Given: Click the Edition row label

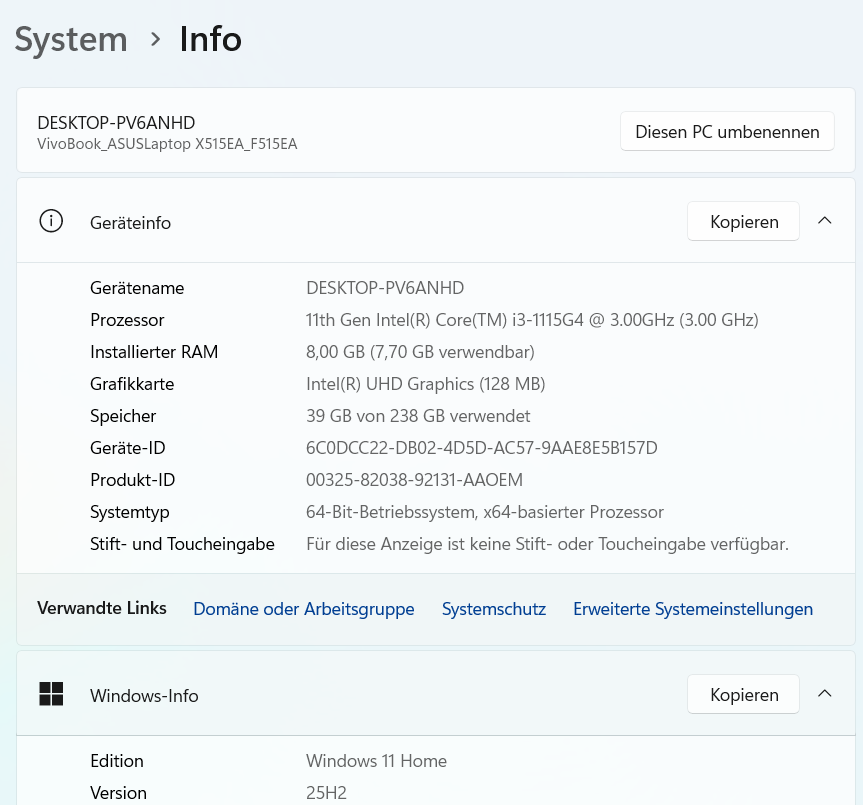Looking at the screenshot, I should pos(117,760).
